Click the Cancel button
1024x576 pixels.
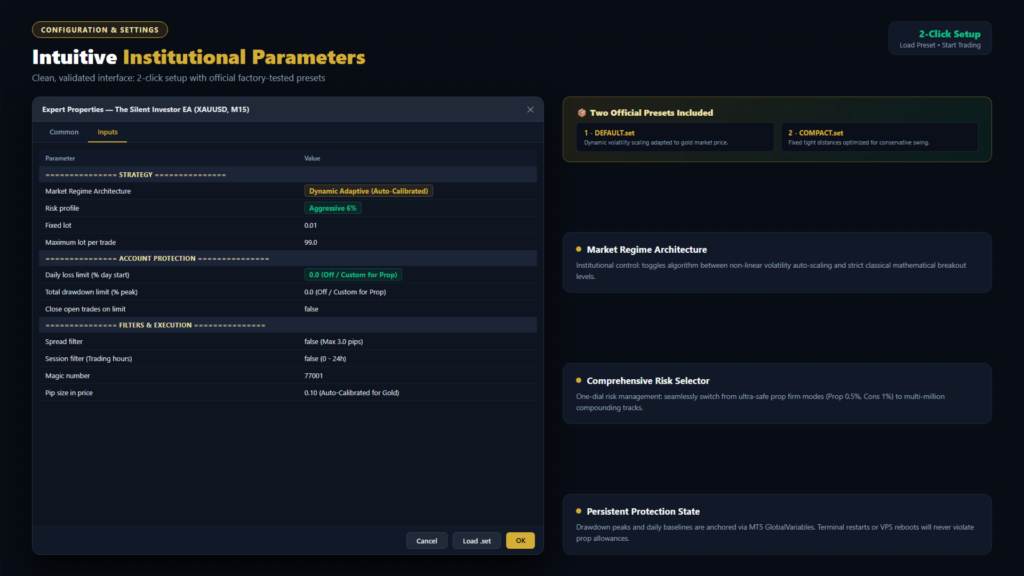[426, 541]
